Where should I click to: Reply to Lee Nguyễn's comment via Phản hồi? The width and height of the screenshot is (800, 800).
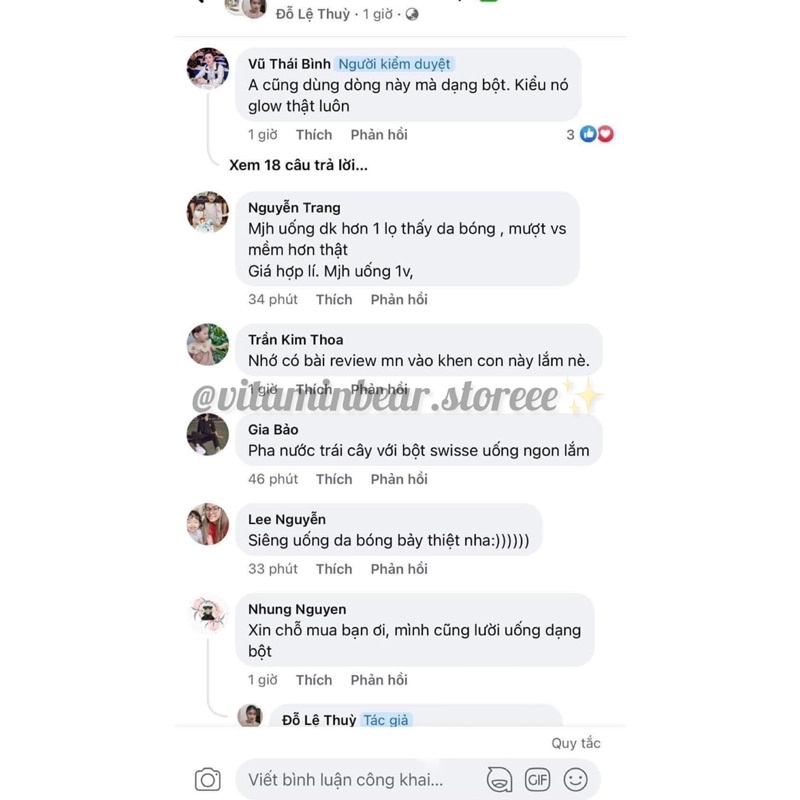coord(399,569)
